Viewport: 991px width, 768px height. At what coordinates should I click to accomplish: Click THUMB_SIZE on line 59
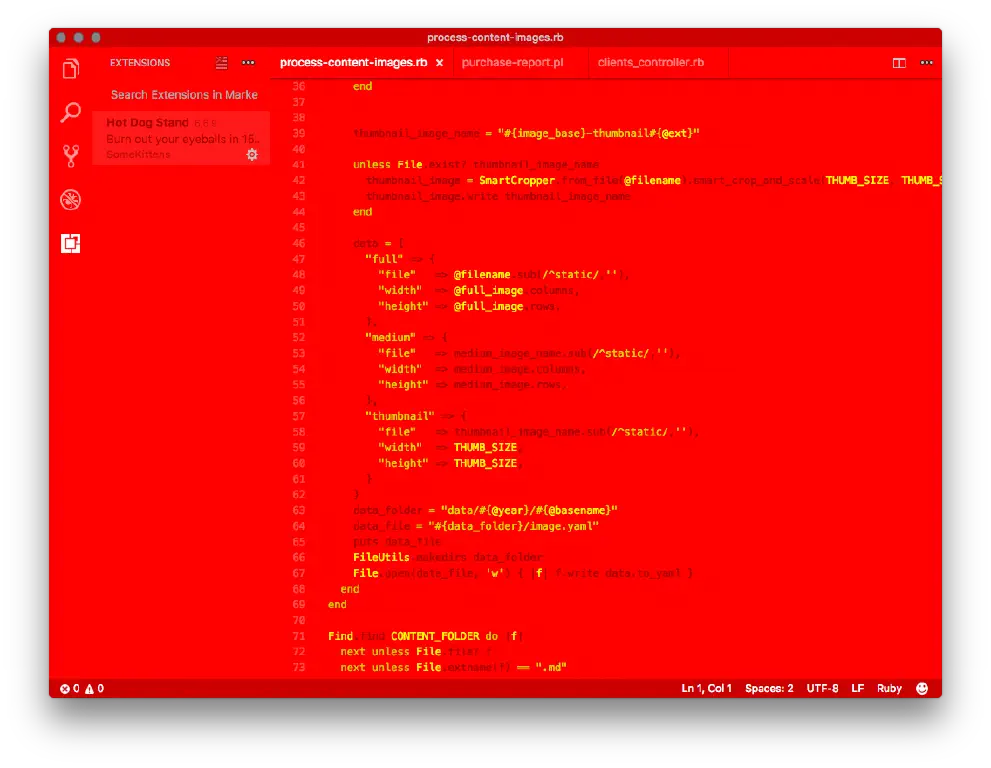(x=485, y=448)
